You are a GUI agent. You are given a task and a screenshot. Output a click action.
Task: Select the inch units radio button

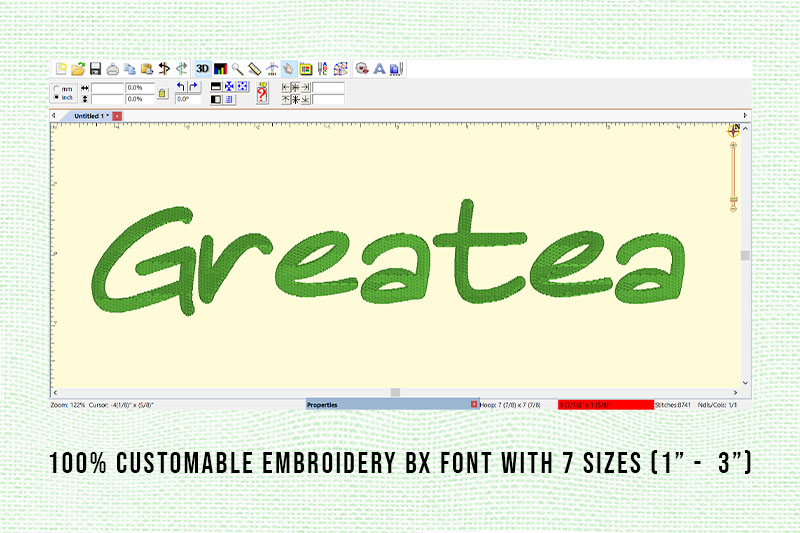[x=56, y=97]
